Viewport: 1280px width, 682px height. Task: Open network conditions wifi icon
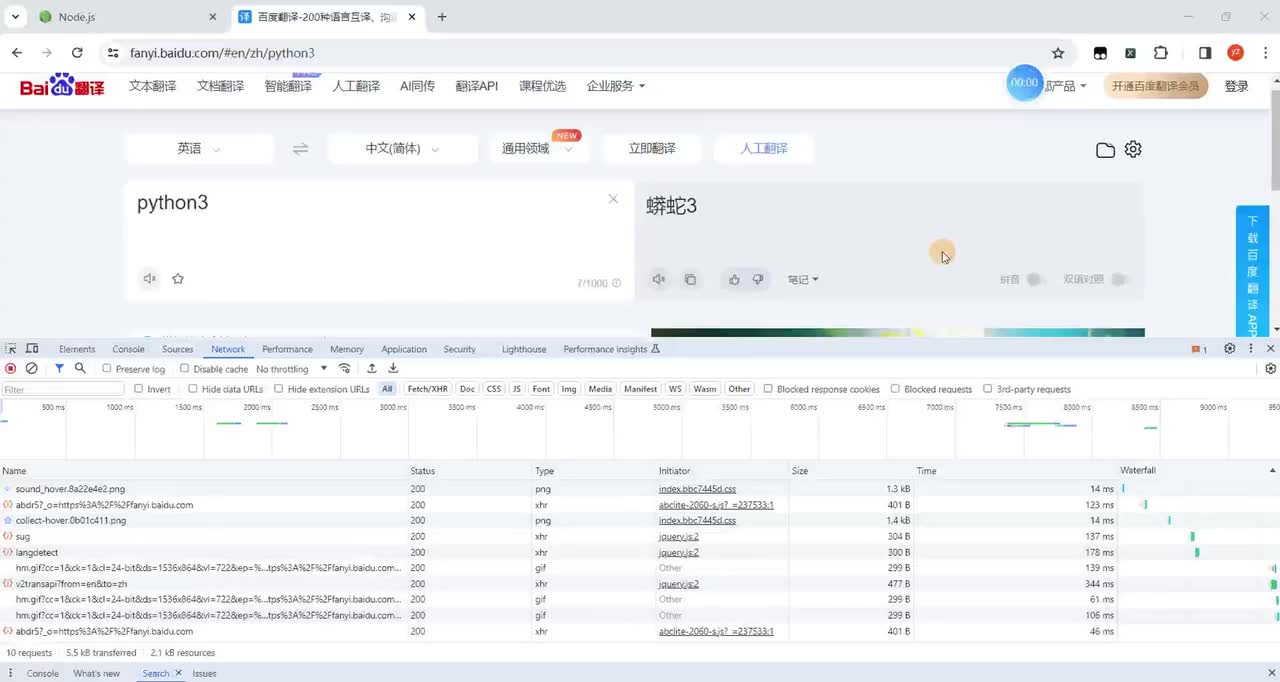pos(345,369)
